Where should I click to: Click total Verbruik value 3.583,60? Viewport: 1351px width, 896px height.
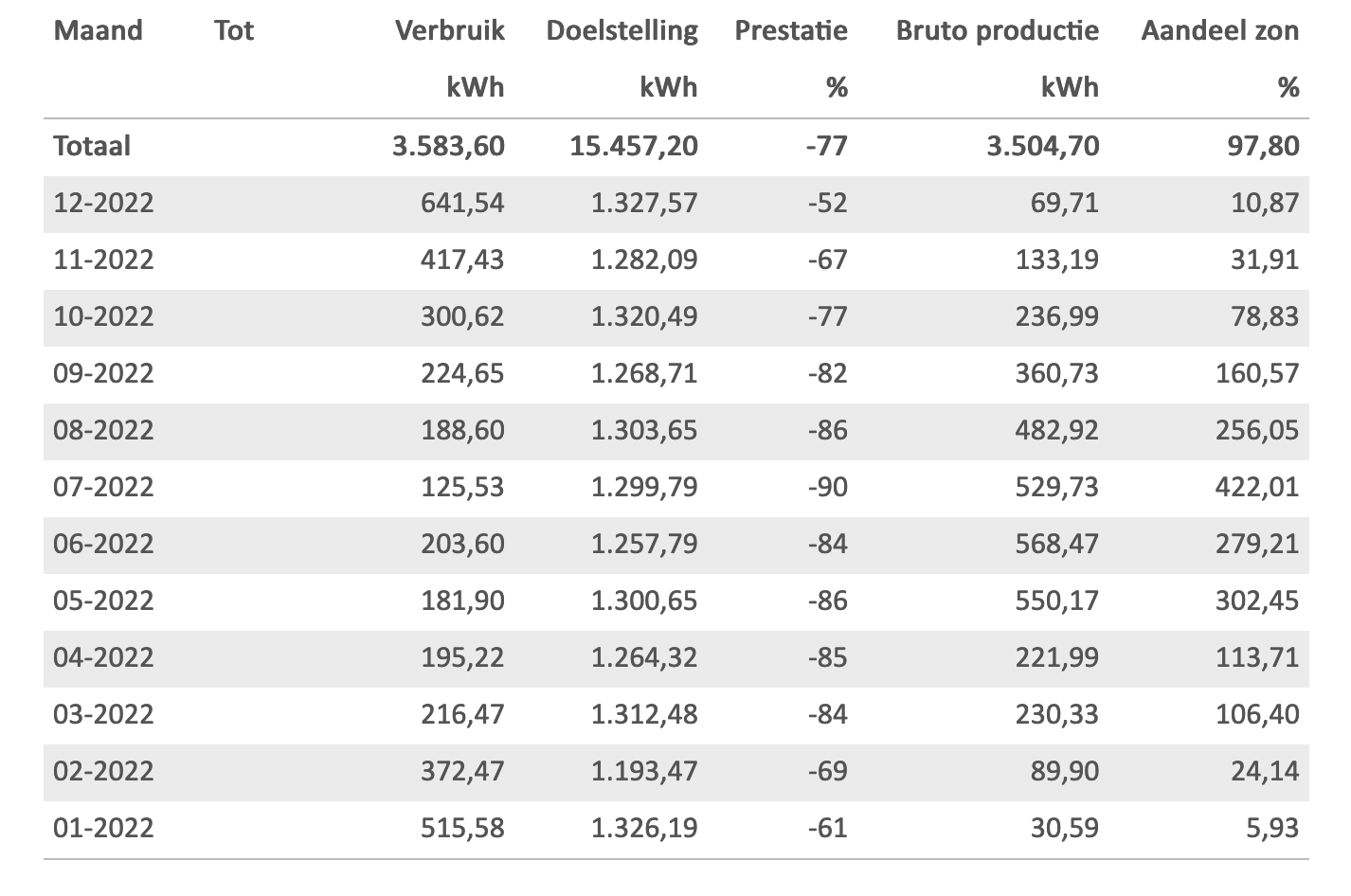coord(448,146)
